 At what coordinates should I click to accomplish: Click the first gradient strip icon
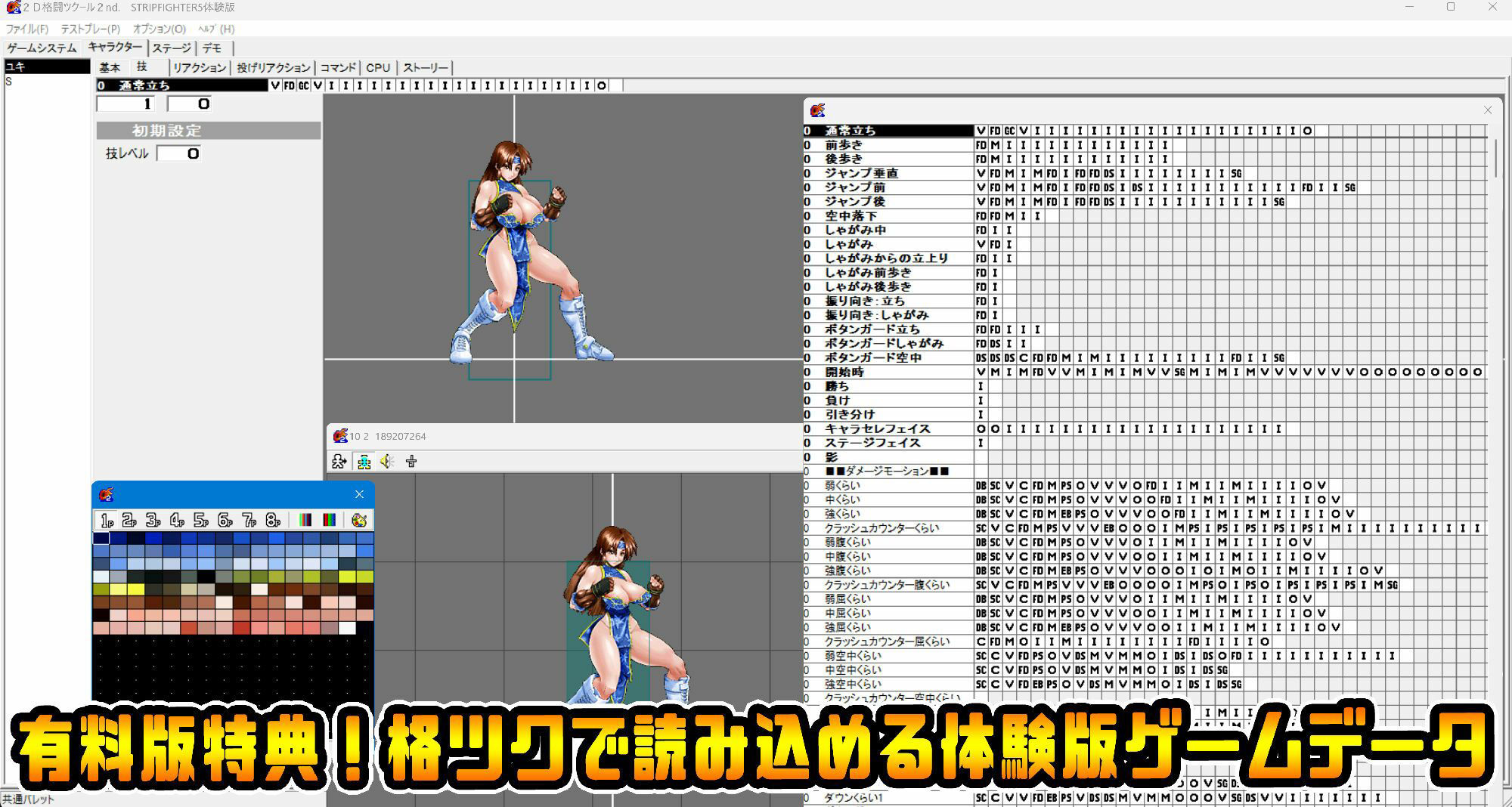[305, 519]
